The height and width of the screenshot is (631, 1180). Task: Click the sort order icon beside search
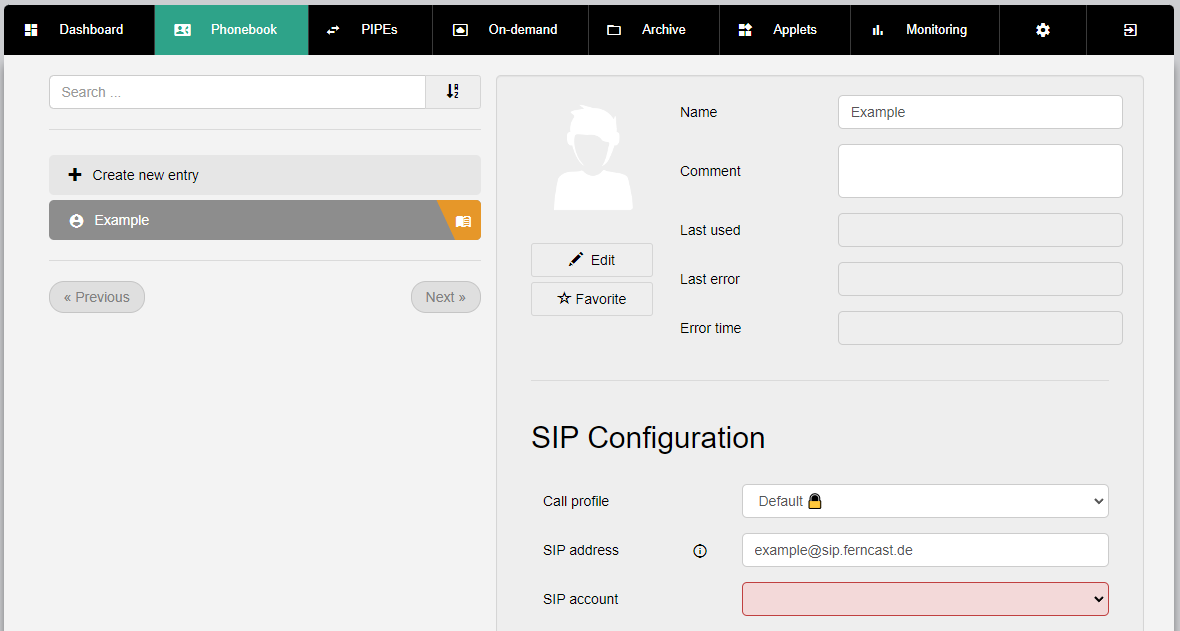click(453, 92)
